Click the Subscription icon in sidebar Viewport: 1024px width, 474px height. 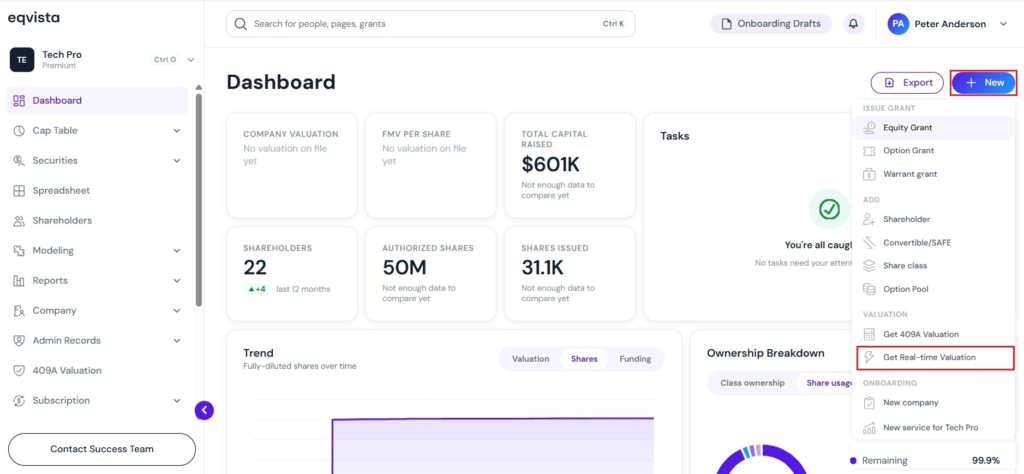pos(19,401)
